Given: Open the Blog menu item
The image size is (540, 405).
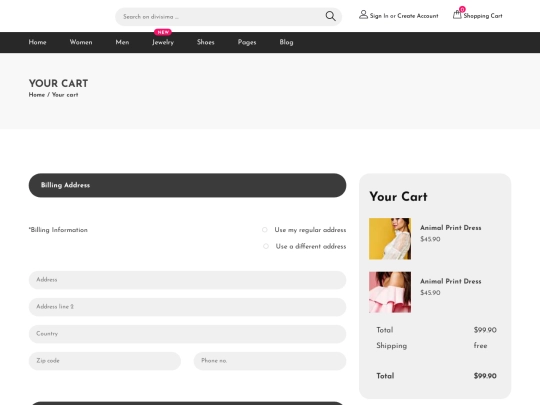Looking at the screenshot, I should [x=286, y=42].
